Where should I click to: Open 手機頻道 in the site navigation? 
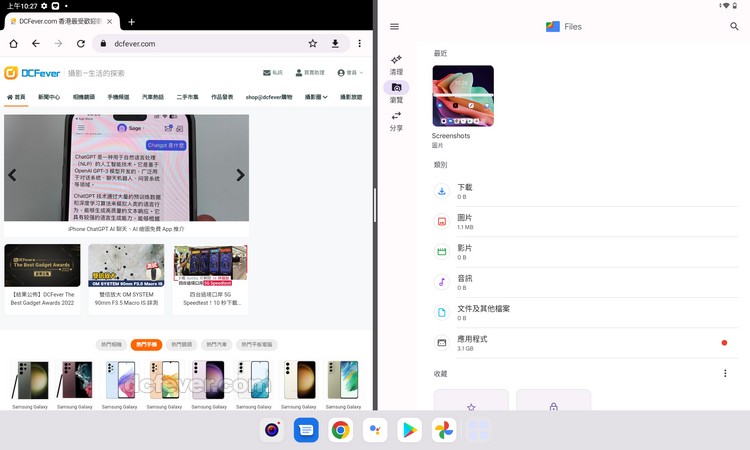118,97
